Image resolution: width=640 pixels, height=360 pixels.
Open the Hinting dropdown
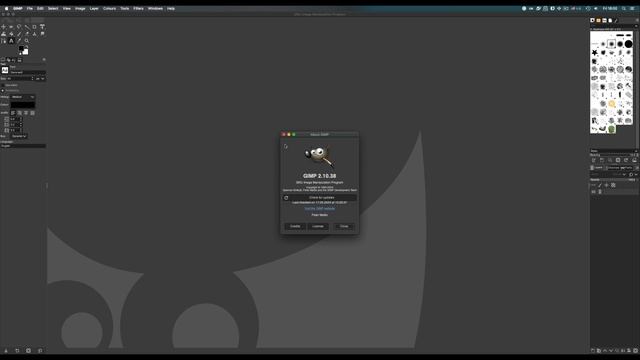[x=23, y=97]
